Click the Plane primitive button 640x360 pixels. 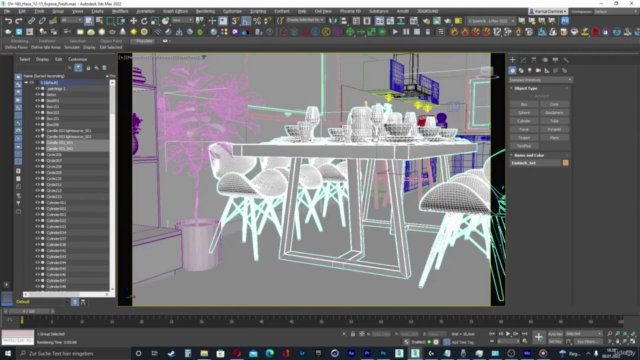click(x=554, y=138)
